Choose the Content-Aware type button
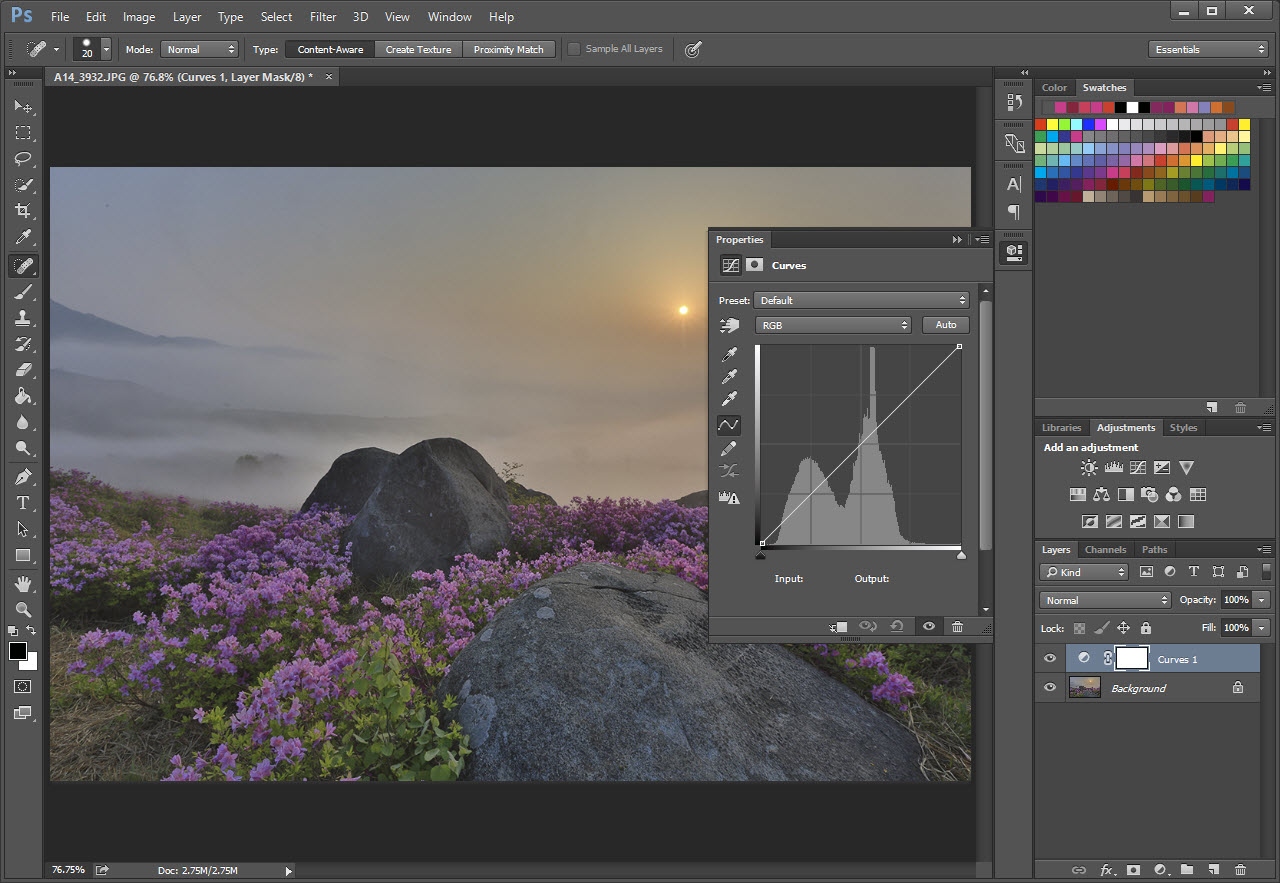The image size is (1280, 883). point(330,49)
